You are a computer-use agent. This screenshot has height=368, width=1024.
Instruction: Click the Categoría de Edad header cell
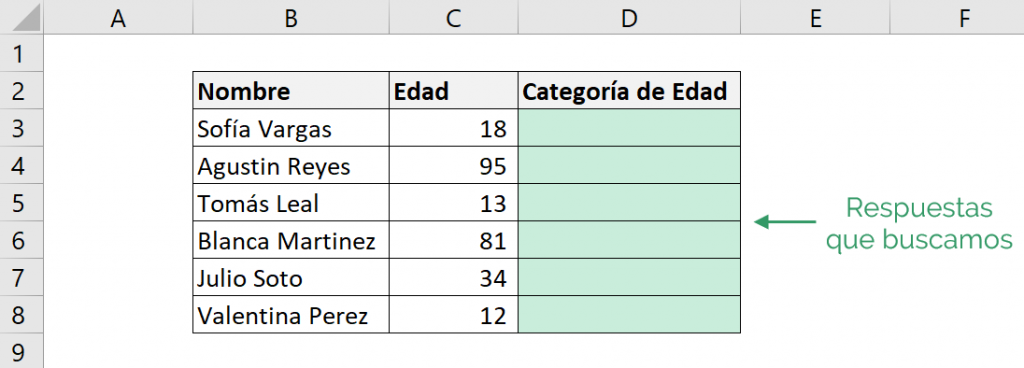click(630, 91)
